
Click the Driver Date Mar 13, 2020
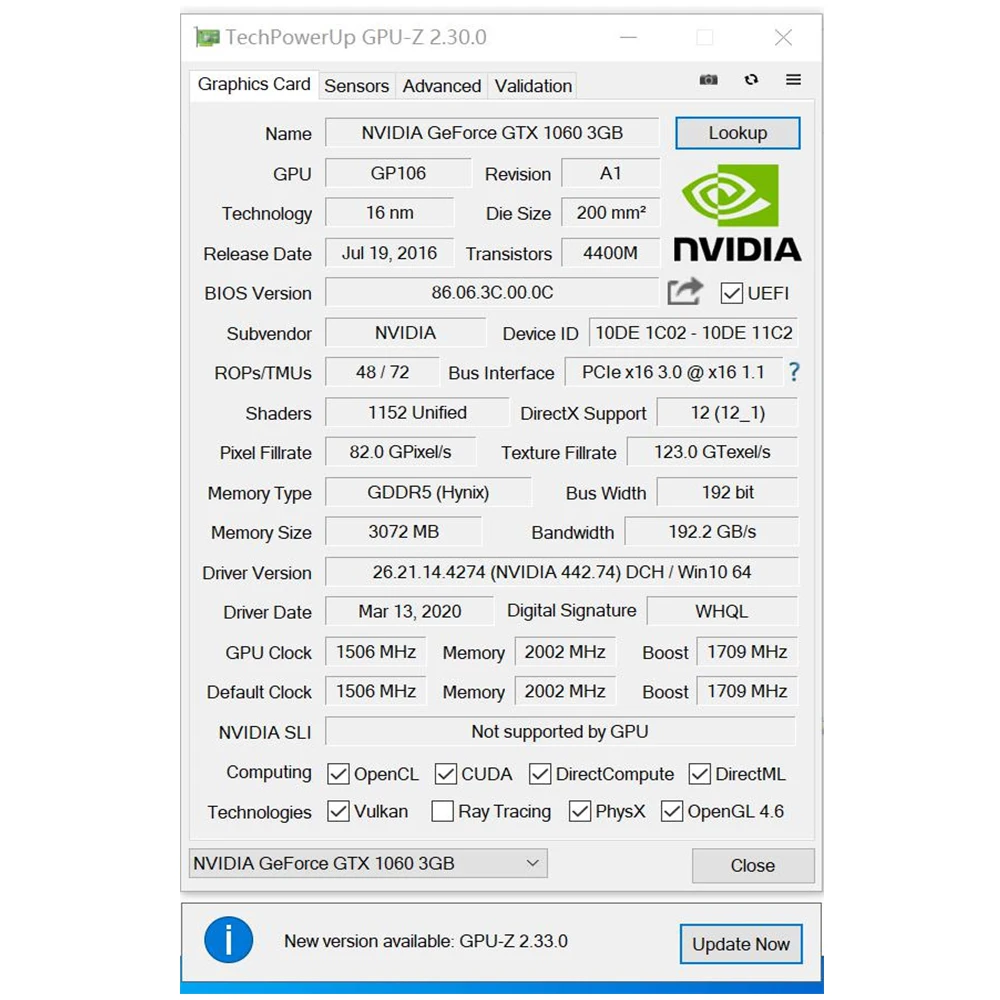[x=409, y=611]
